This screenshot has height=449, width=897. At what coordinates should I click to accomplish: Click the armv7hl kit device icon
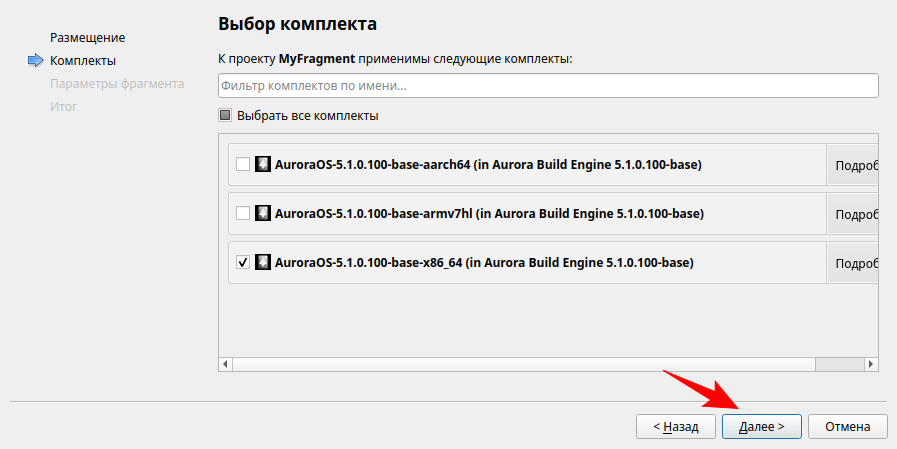pyautogui.click(x=263, y=213)
